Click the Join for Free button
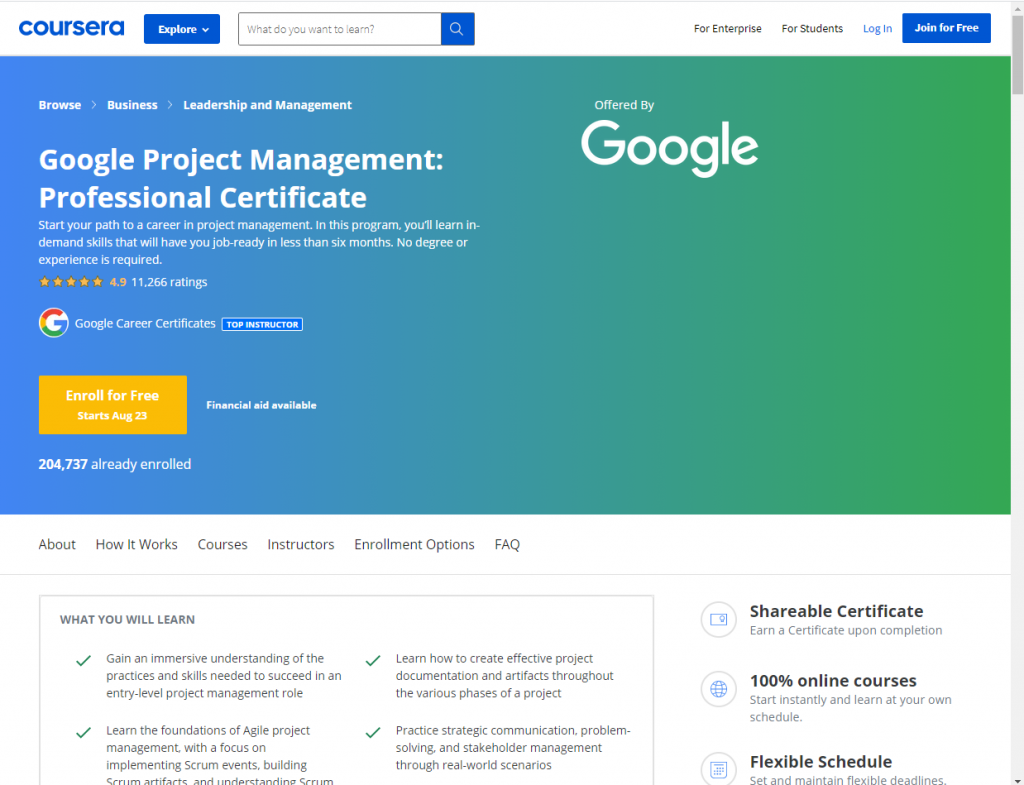Image resolution: width=1024 pixels, height=785 pixels. coord(946,28)
